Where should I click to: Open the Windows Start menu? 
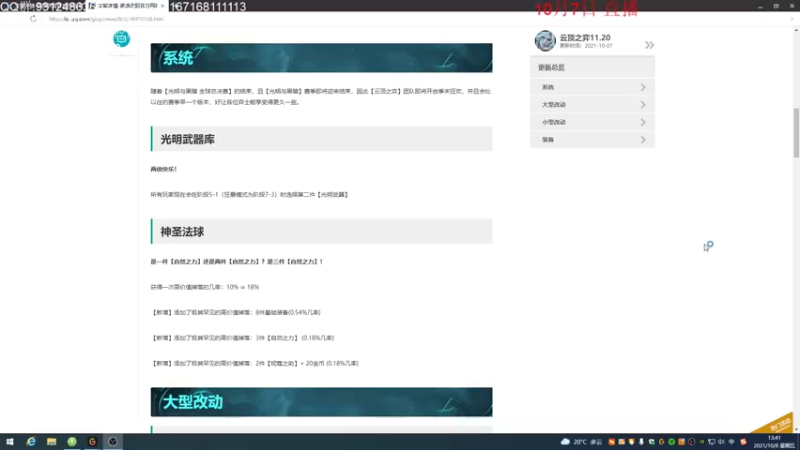pos(10,442)
